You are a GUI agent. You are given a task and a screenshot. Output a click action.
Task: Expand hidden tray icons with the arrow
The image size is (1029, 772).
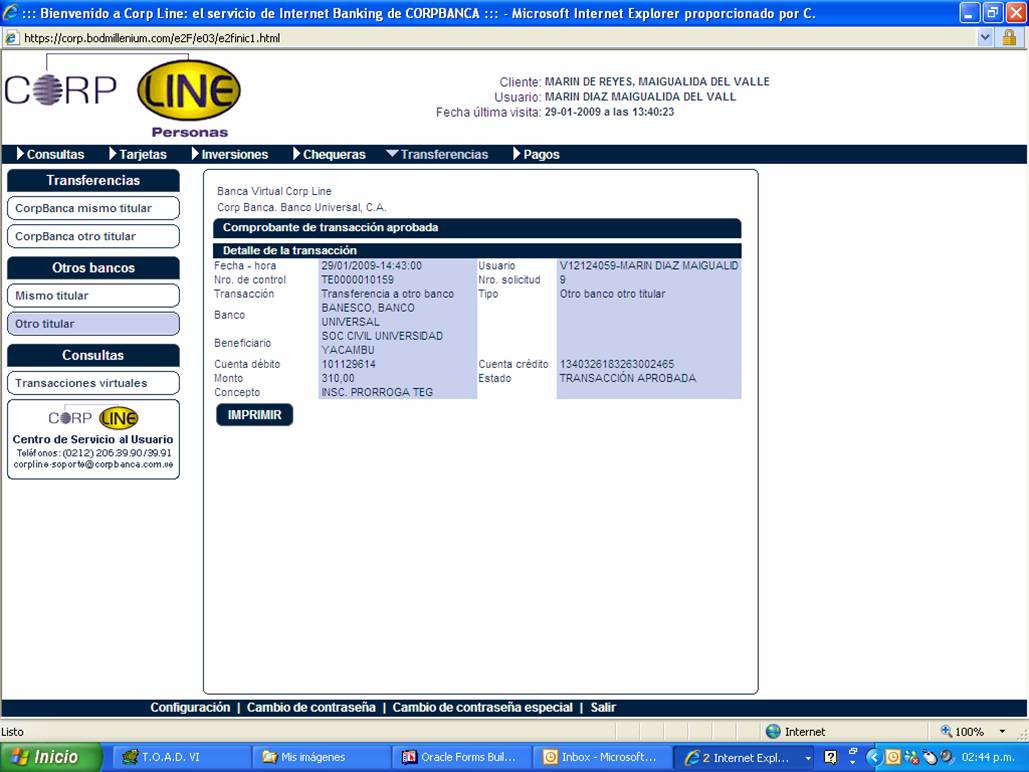(873, 757)
